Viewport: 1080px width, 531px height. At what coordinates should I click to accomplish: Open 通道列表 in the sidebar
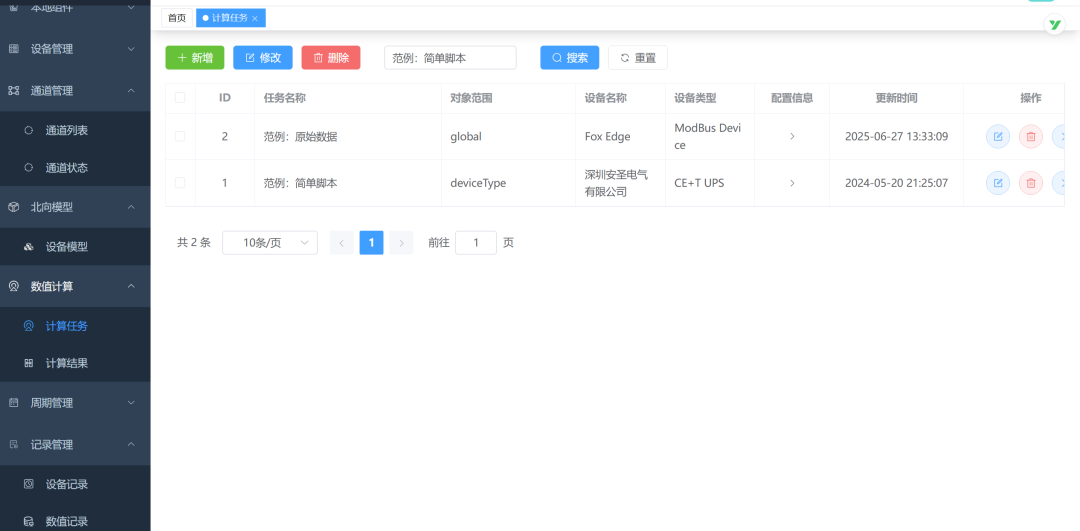[66, 130]
